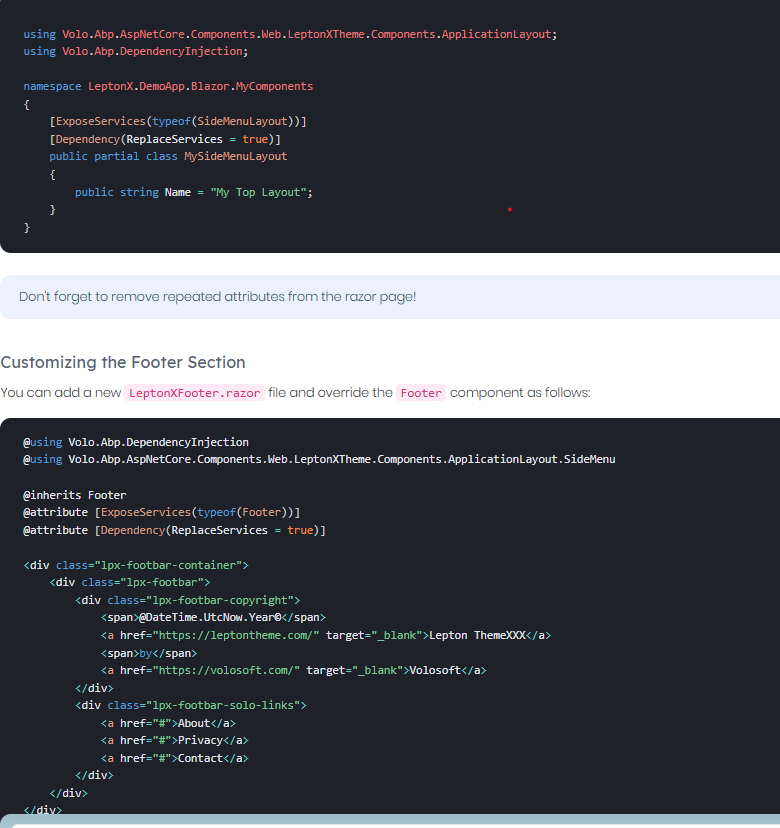This screenshot has height=828, width=780.
Task: Click the 'My Top Layout' string value
Action: click(x=261, y=192)
